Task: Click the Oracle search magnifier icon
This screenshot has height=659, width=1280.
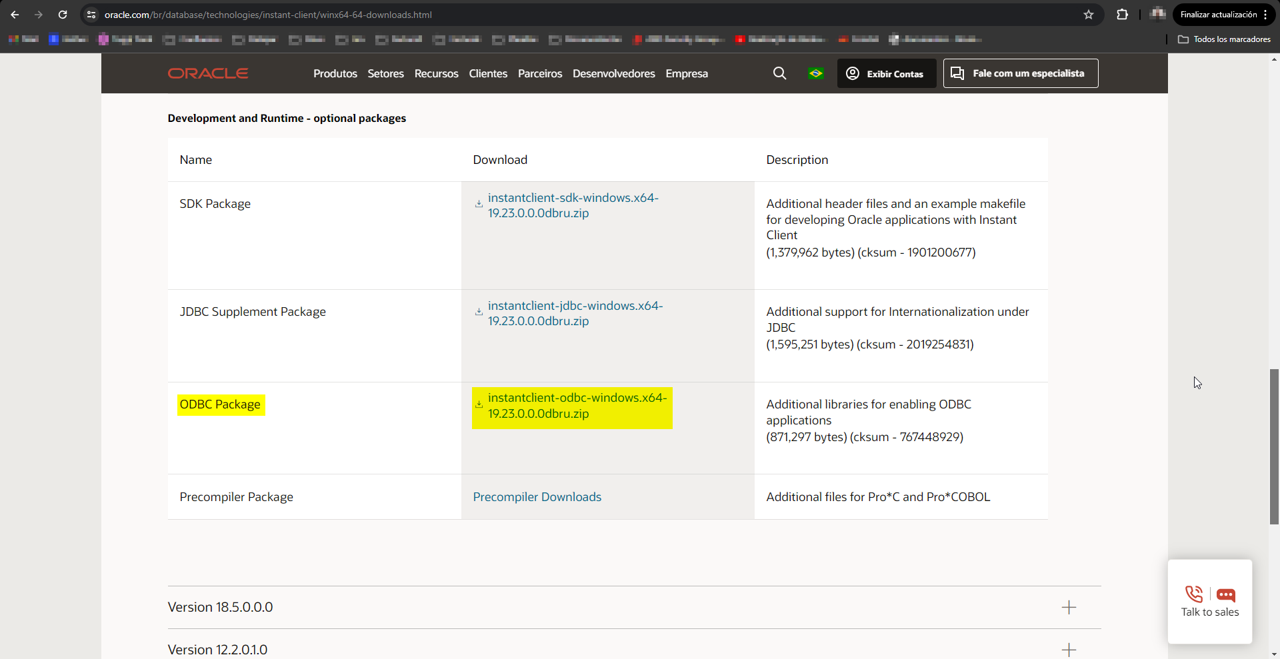Action: point(779,73)
